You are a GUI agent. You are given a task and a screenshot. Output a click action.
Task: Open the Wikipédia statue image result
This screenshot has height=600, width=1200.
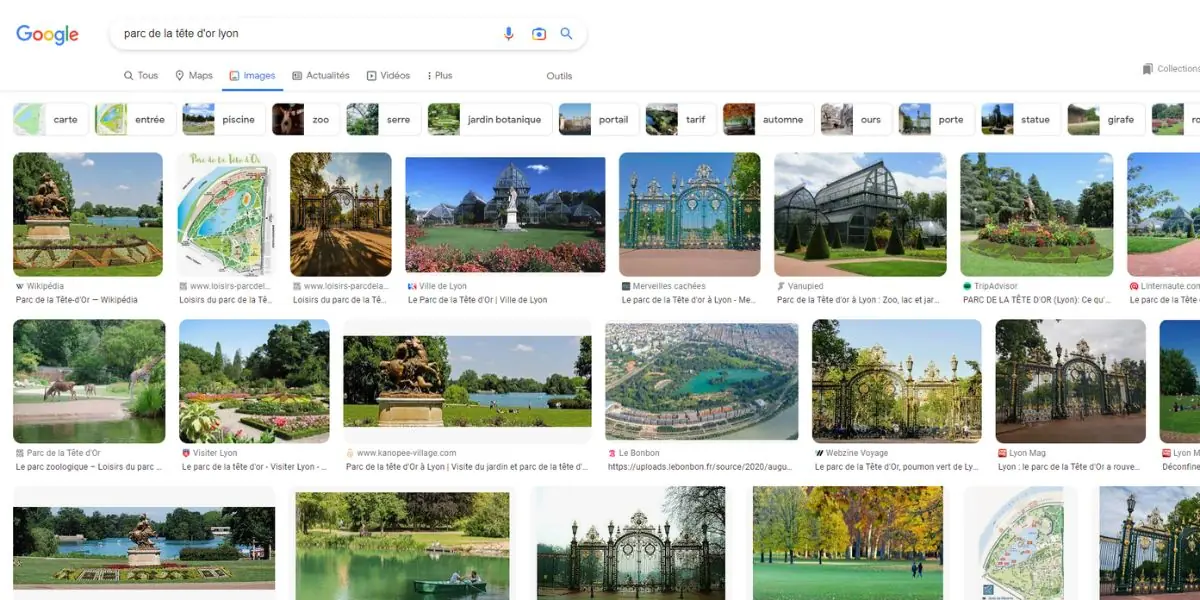[88, 214]
